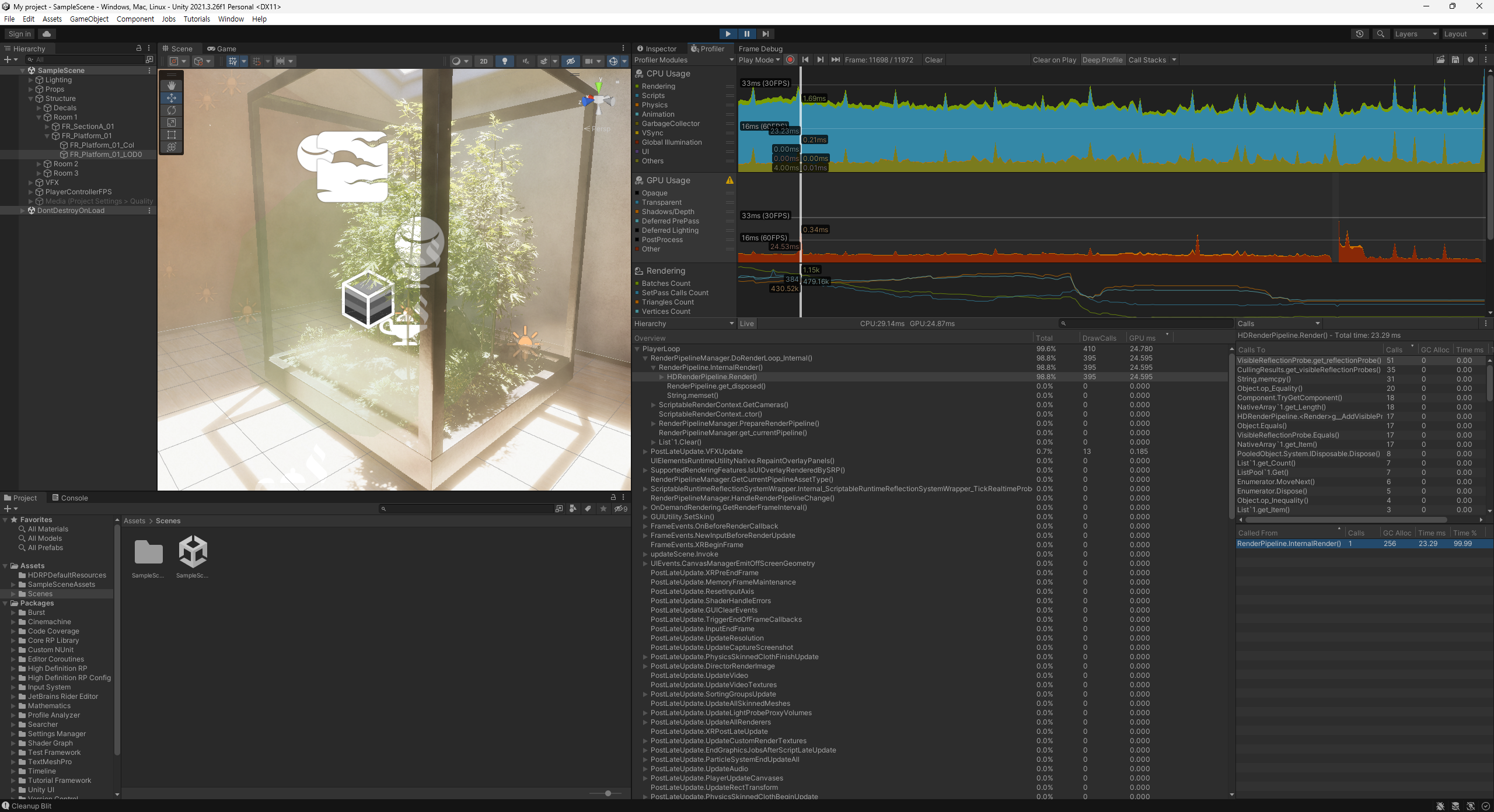Open the Play Mode target dropdown
Image resolution: width=1494 pixels, height=812 pixels.
pyautogui.click(x=759, y=60)
